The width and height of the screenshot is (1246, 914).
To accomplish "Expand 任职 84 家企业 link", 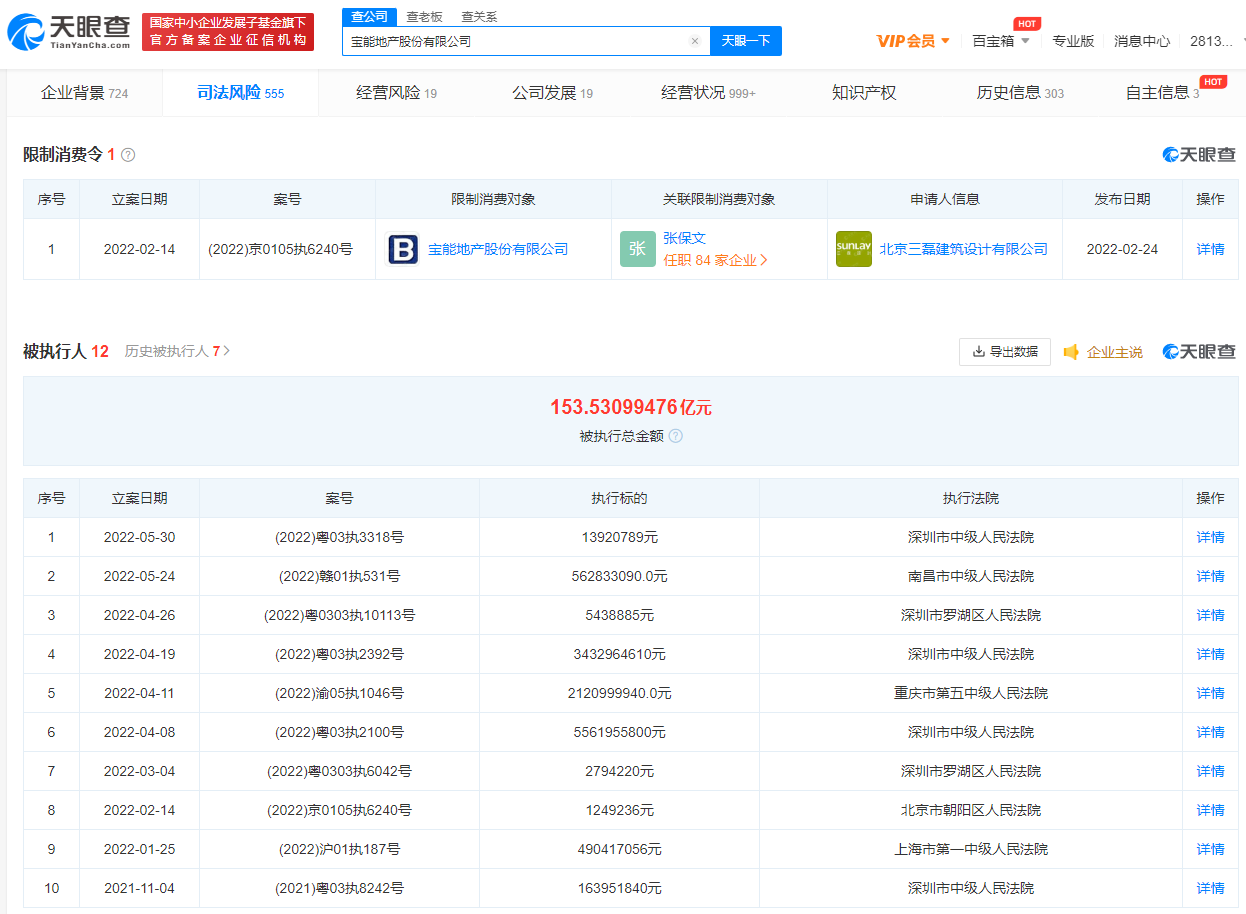I will click(716, 260).
